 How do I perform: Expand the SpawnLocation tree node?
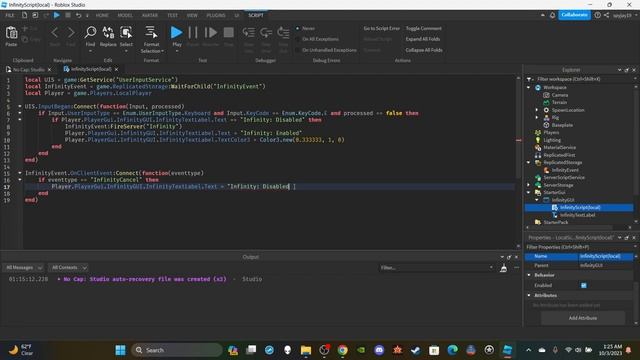coord(537,110)
